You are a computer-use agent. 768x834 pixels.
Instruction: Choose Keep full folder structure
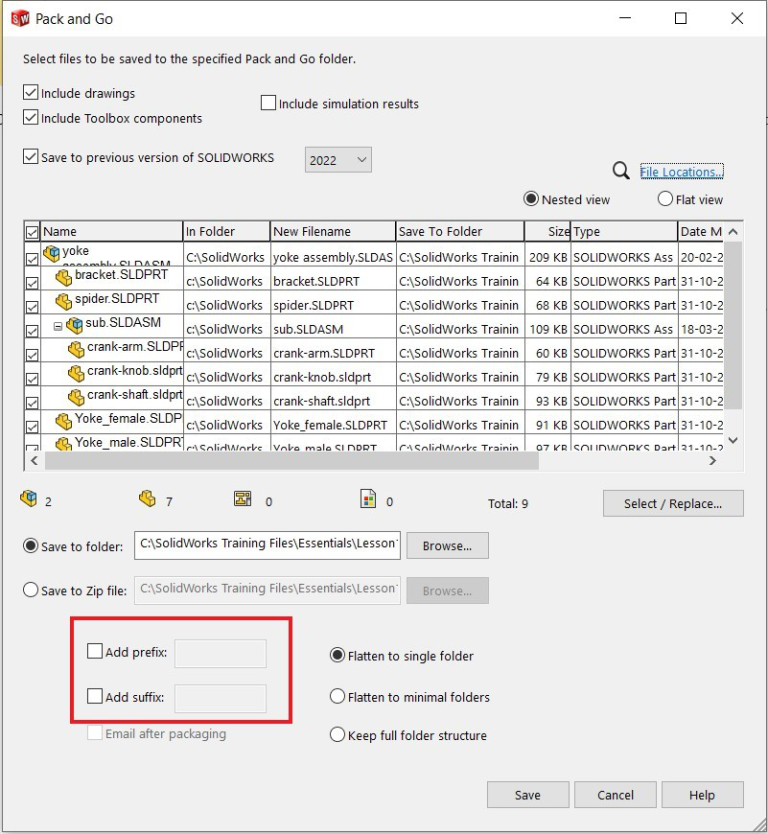point(337,735)
